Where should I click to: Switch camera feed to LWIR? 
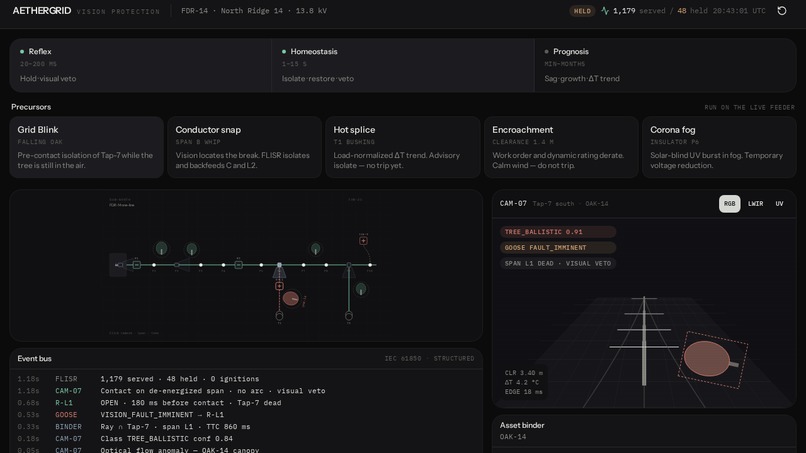(x=755, y=204)
